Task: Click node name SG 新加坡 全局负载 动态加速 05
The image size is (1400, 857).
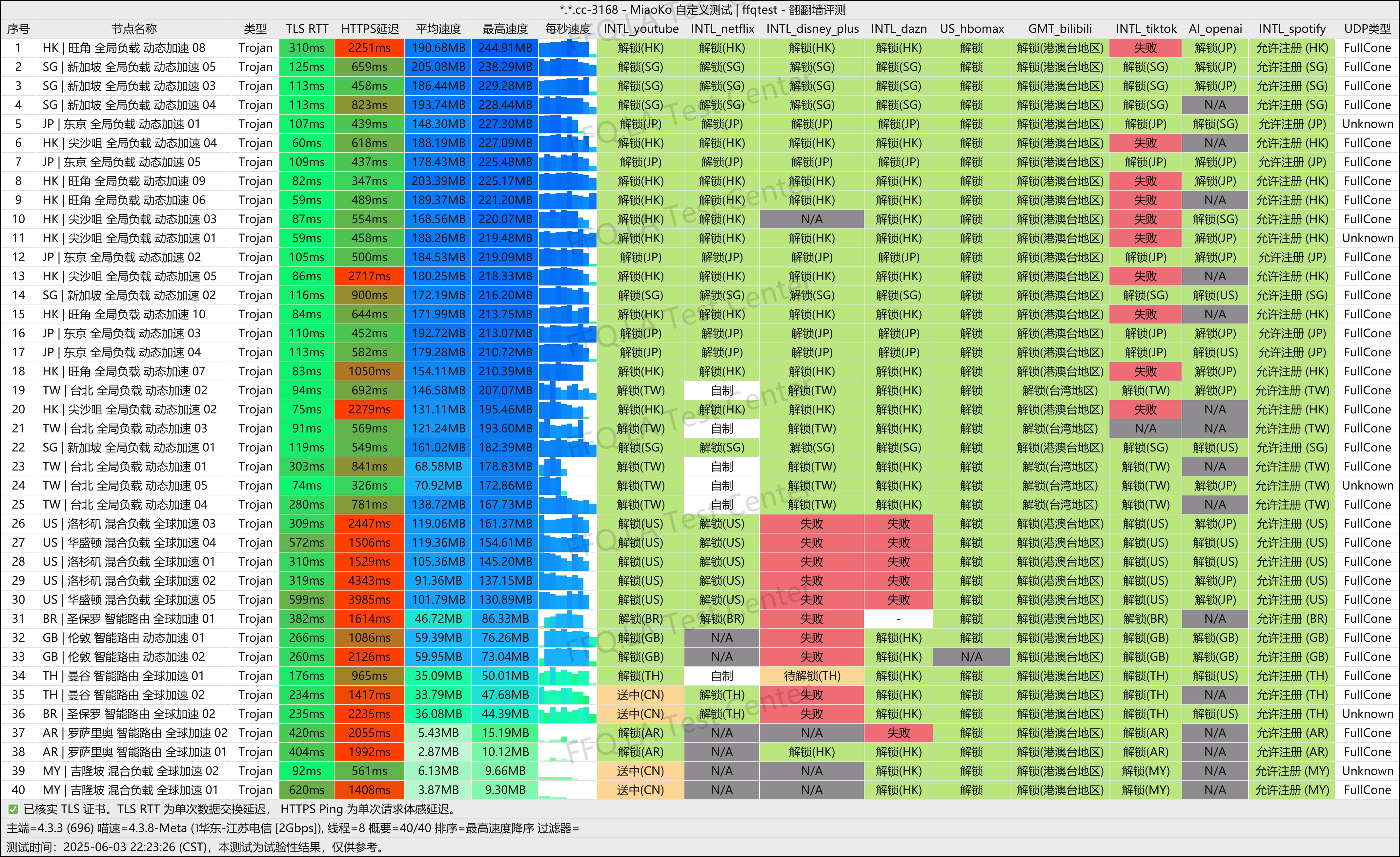Action: pyautogui.click(x=129, y=67)
